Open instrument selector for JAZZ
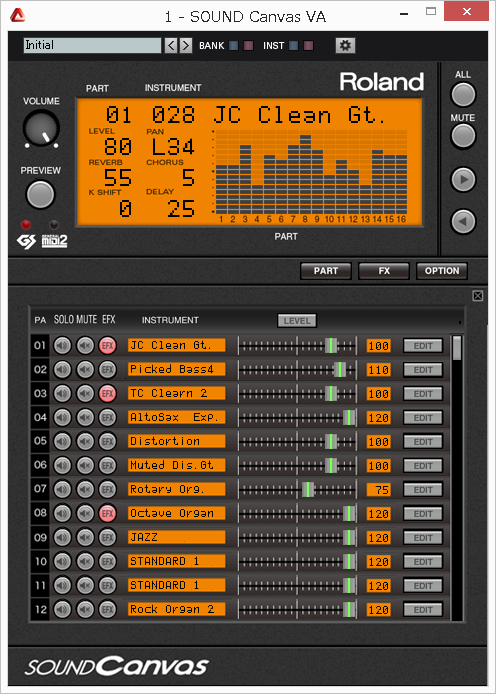This screenshot has width=496, height=694. (177, 537)
